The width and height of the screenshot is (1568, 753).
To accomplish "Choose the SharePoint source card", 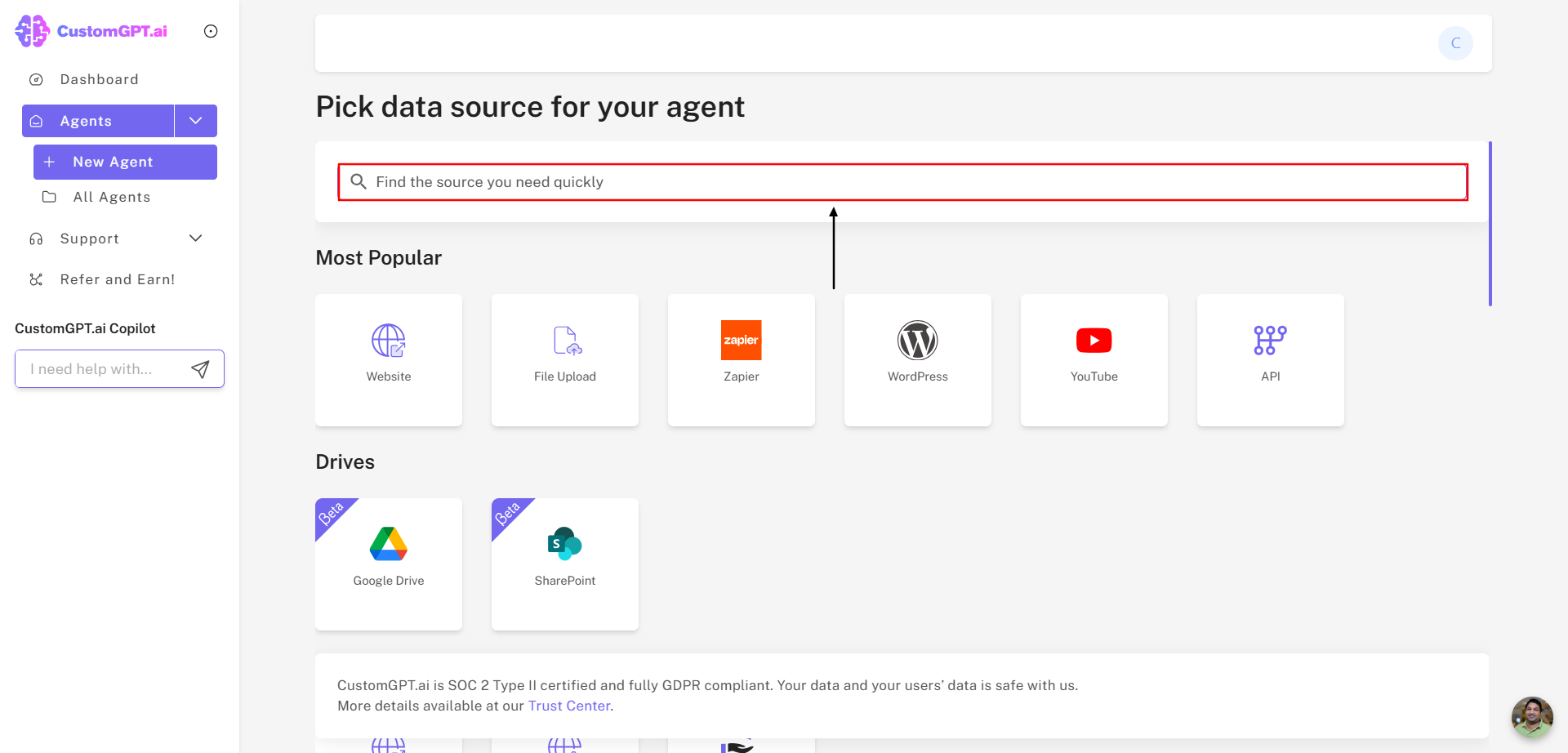I will pos(565,564).
